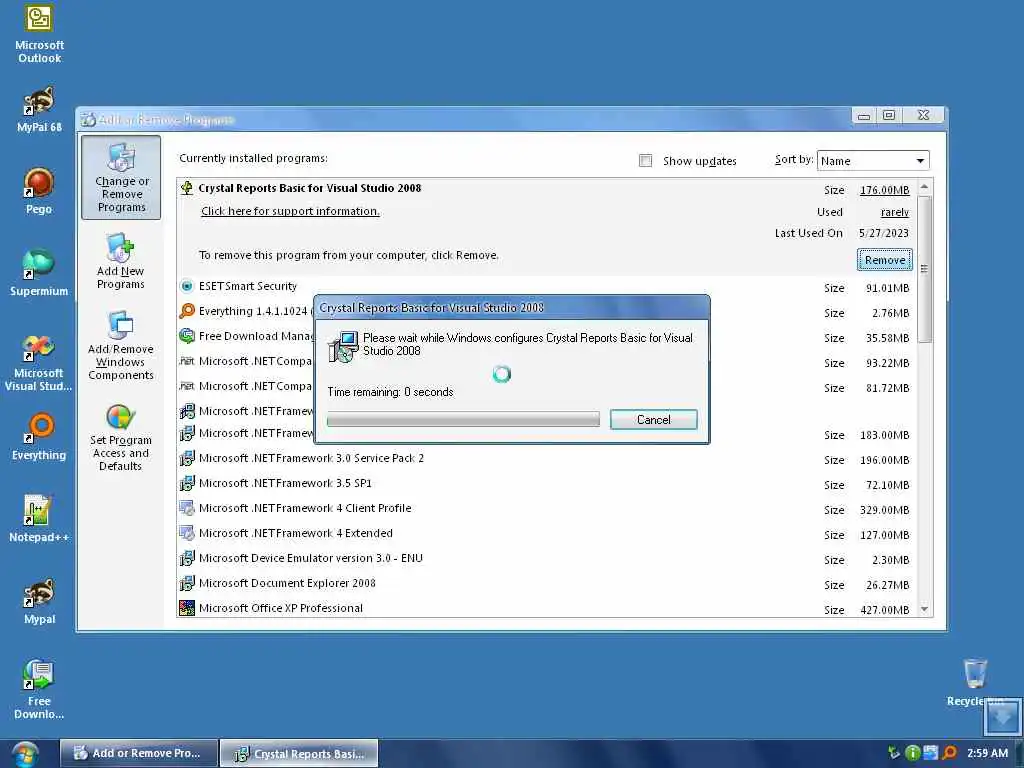The image size is (1024, 768).
Task: Click the rarely used link
Action: 895,212
